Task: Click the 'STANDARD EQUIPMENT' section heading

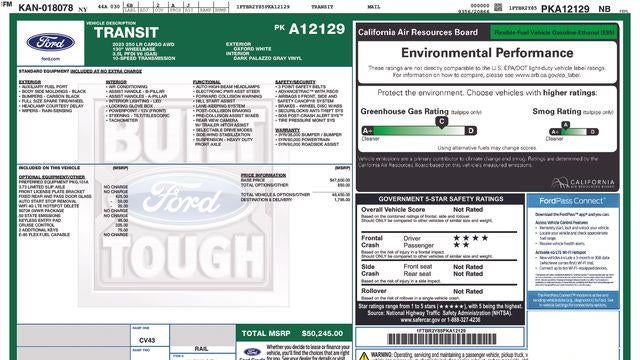Action: tap(80, 71)
